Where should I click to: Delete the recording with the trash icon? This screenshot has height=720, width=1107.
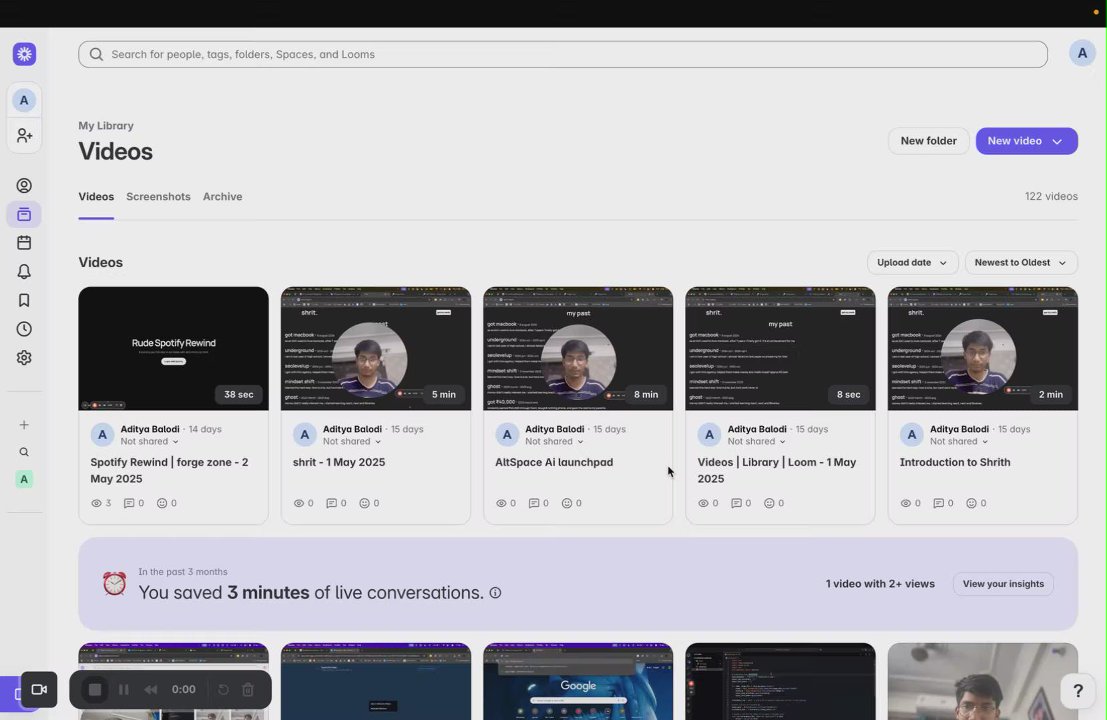point(248,690)
